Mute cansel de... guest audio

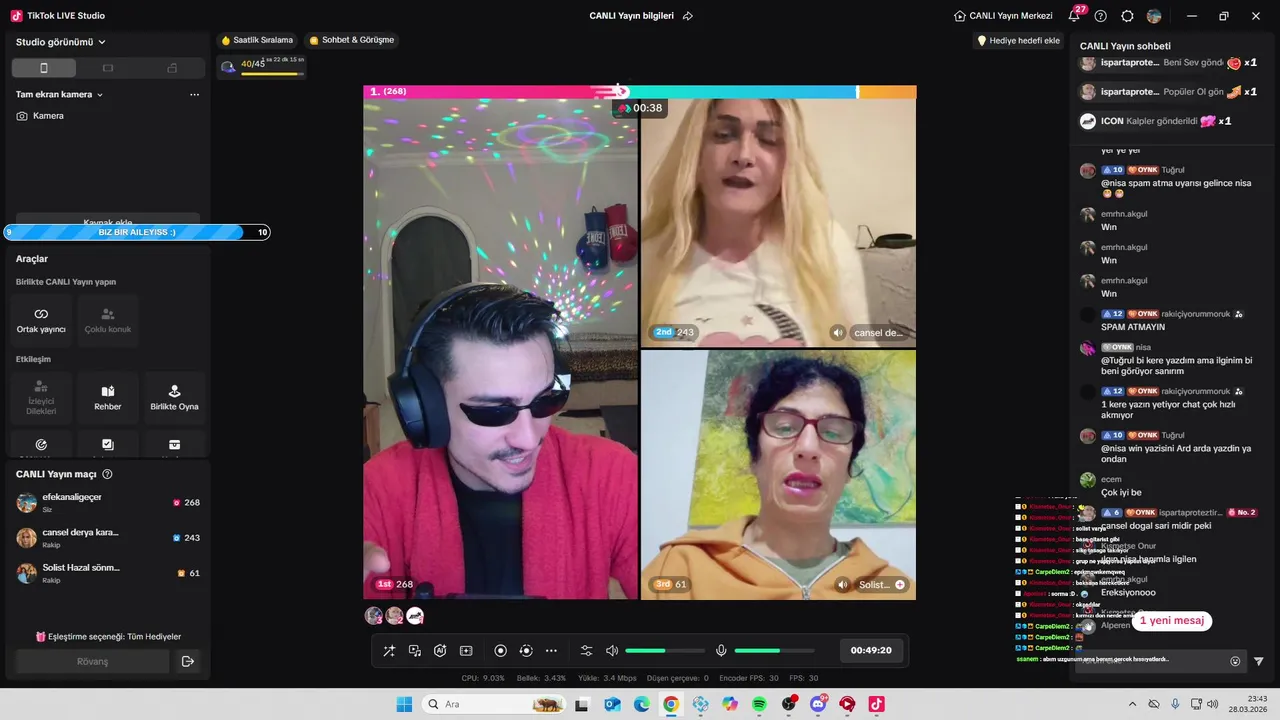click(x=838, y=332)
